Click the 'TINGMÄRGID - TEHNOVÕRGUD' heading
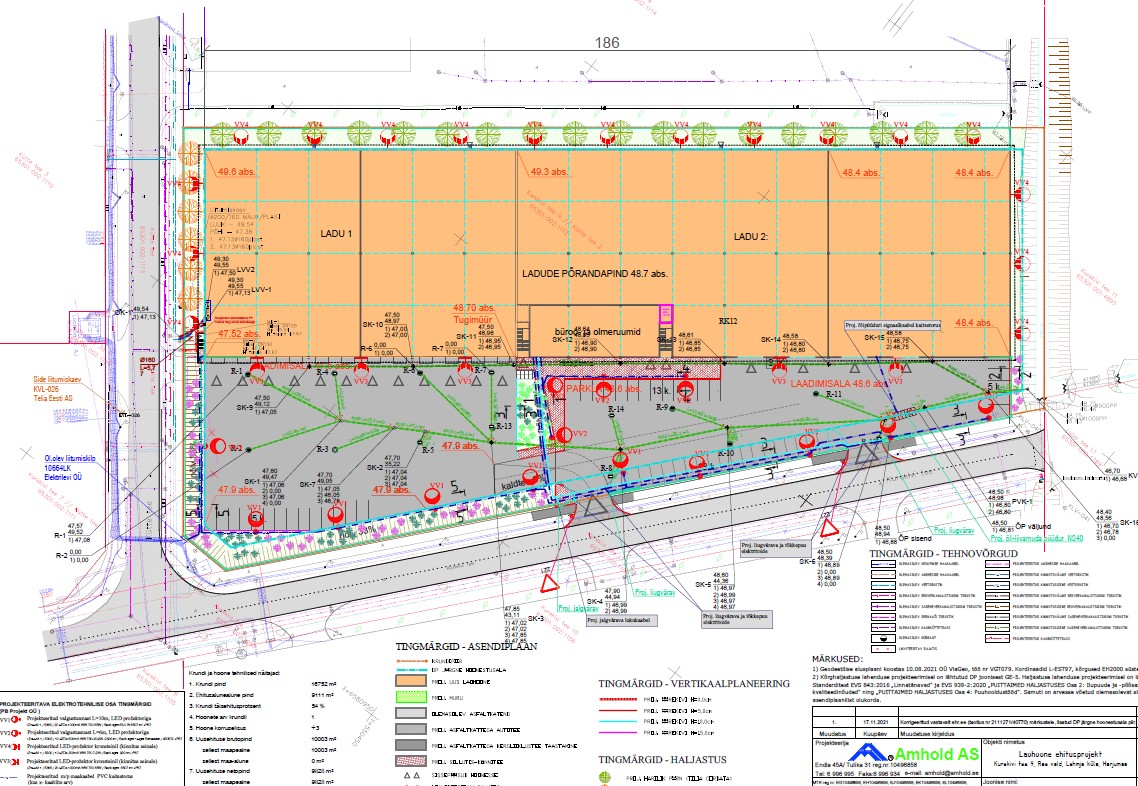 tap(944, 554)
